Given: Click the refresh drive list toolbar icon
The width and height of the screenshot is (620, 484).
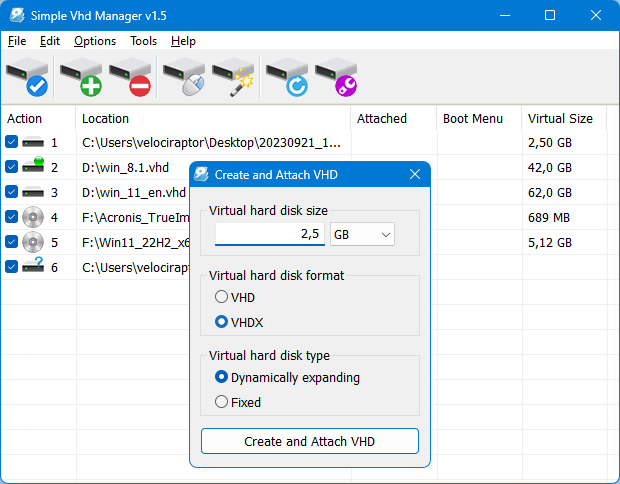Looking at the screenshot, I should (x=287, y=77).
